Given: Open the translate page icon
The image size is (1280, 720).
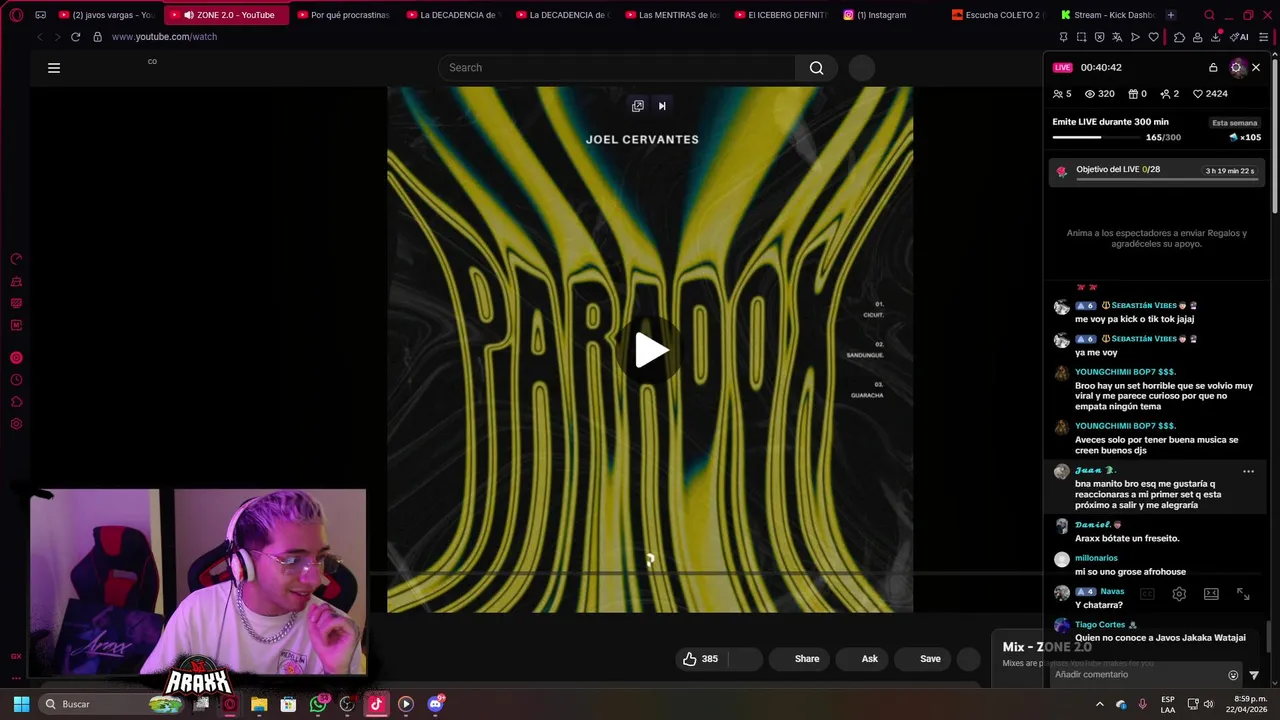Looking at the screenshot, I should 1117,37.
